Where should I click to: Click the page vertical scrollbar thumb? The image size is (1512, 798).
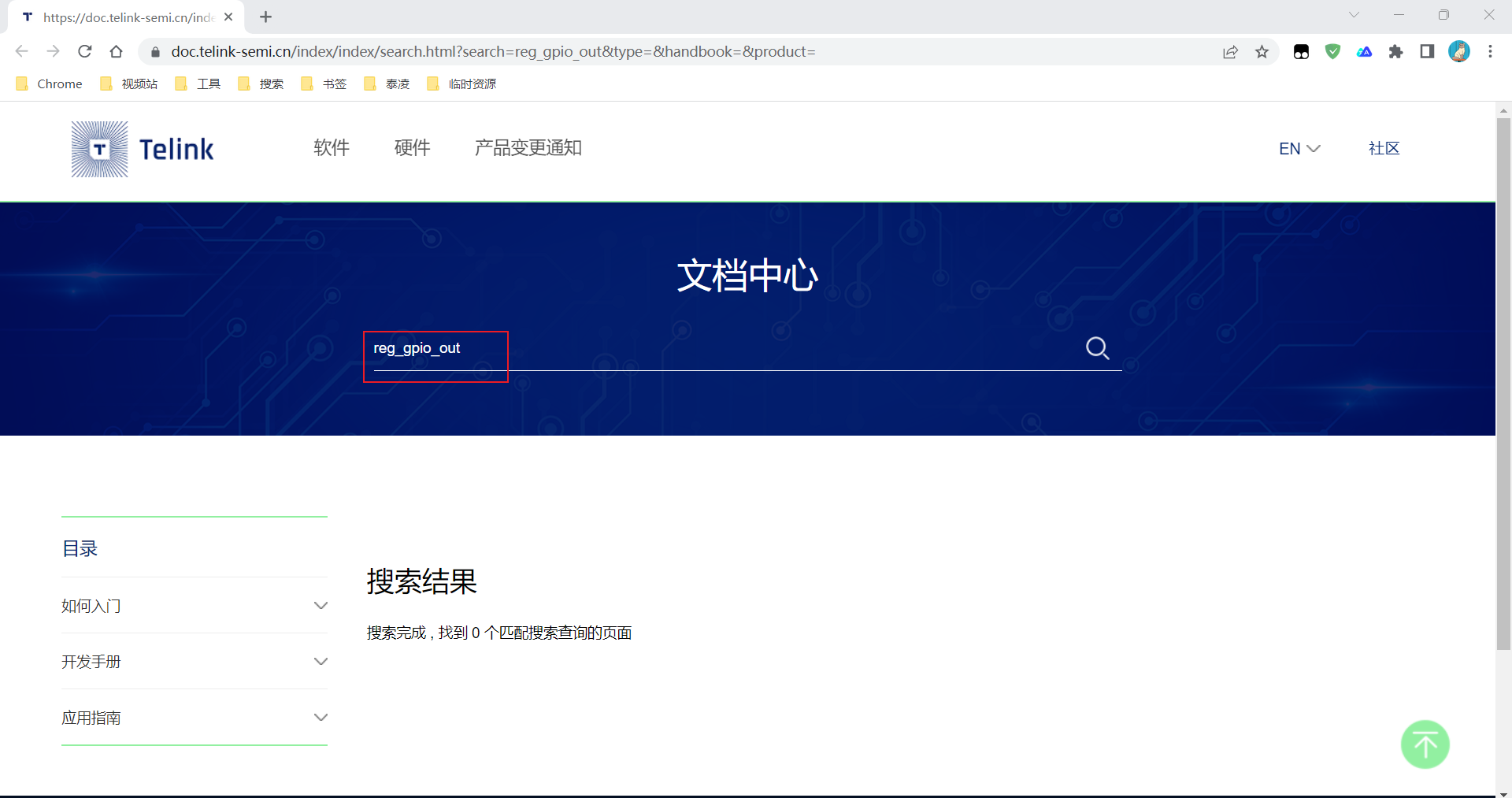click(x=1503, y=384)
